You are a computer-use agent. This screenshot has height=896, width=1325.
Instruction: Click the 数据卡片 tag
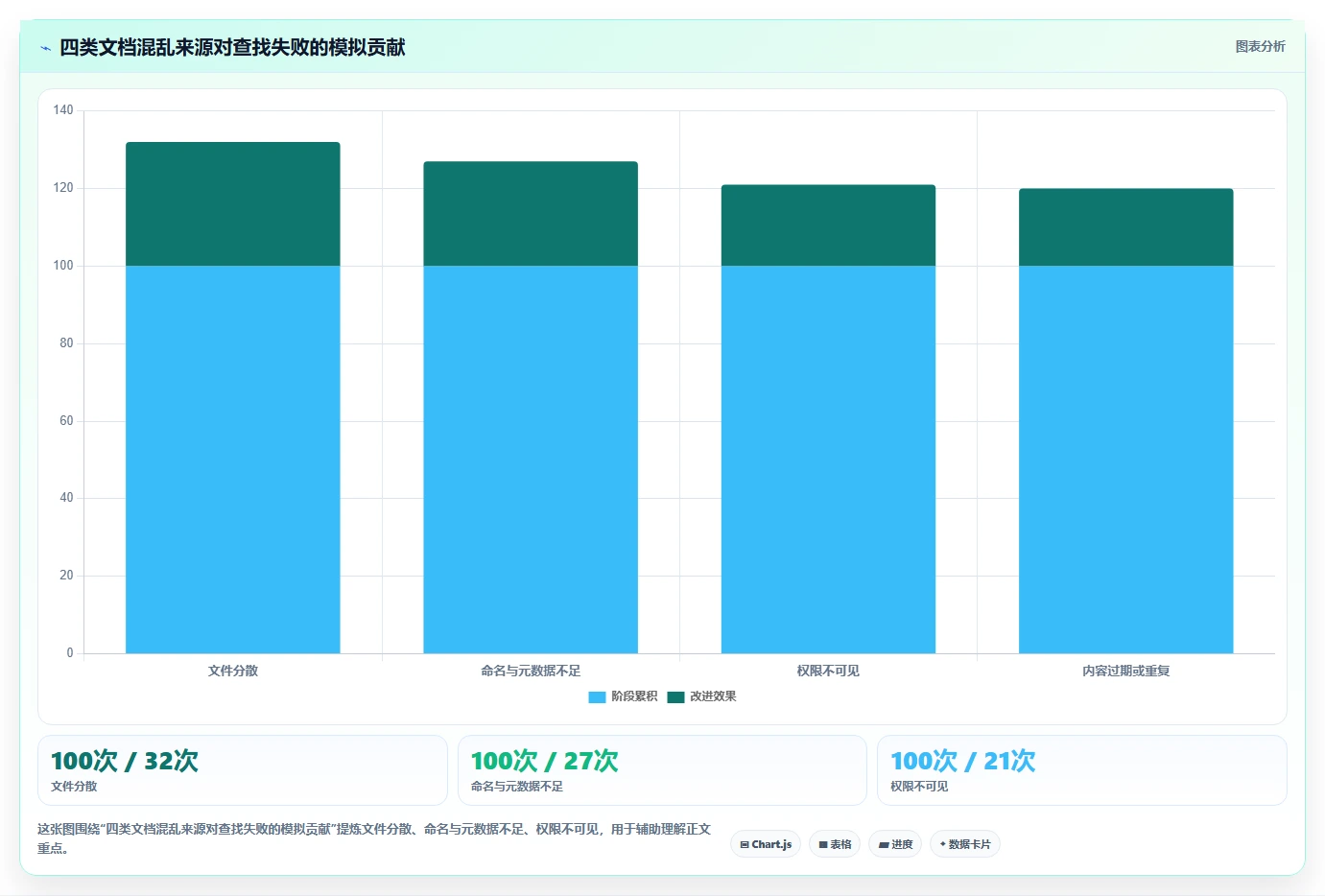click(965, 844)
